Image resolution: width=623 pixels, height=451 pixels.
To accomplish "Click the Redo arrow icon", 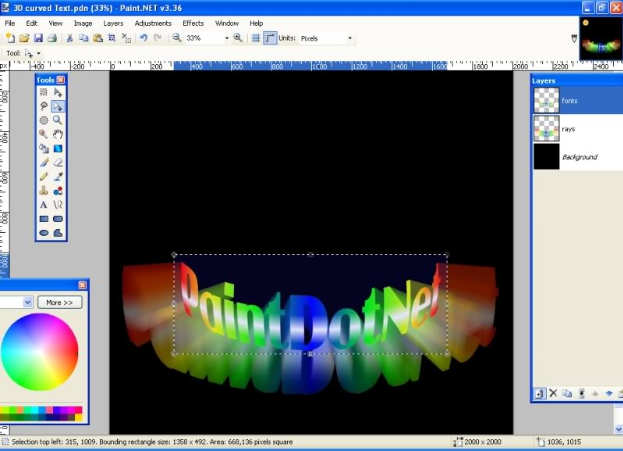I will (158, 38).
